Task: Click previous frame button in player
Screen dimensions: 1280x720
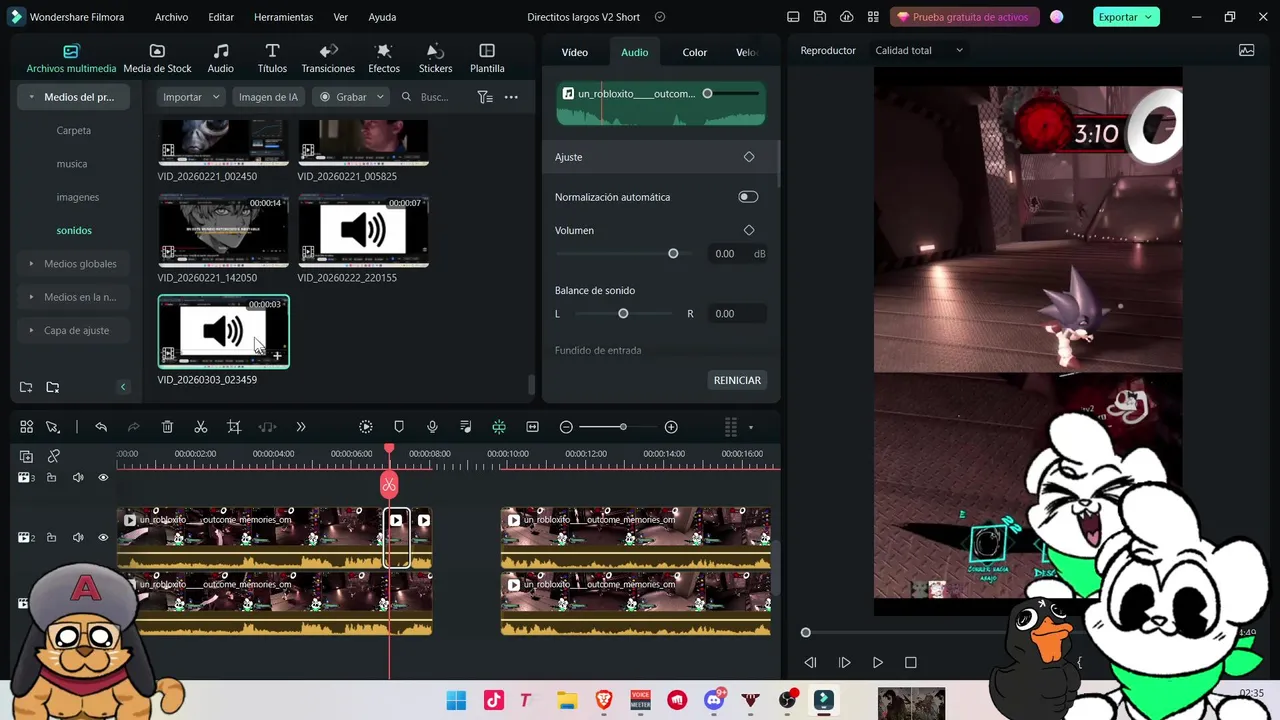Action: click(811, 662)
